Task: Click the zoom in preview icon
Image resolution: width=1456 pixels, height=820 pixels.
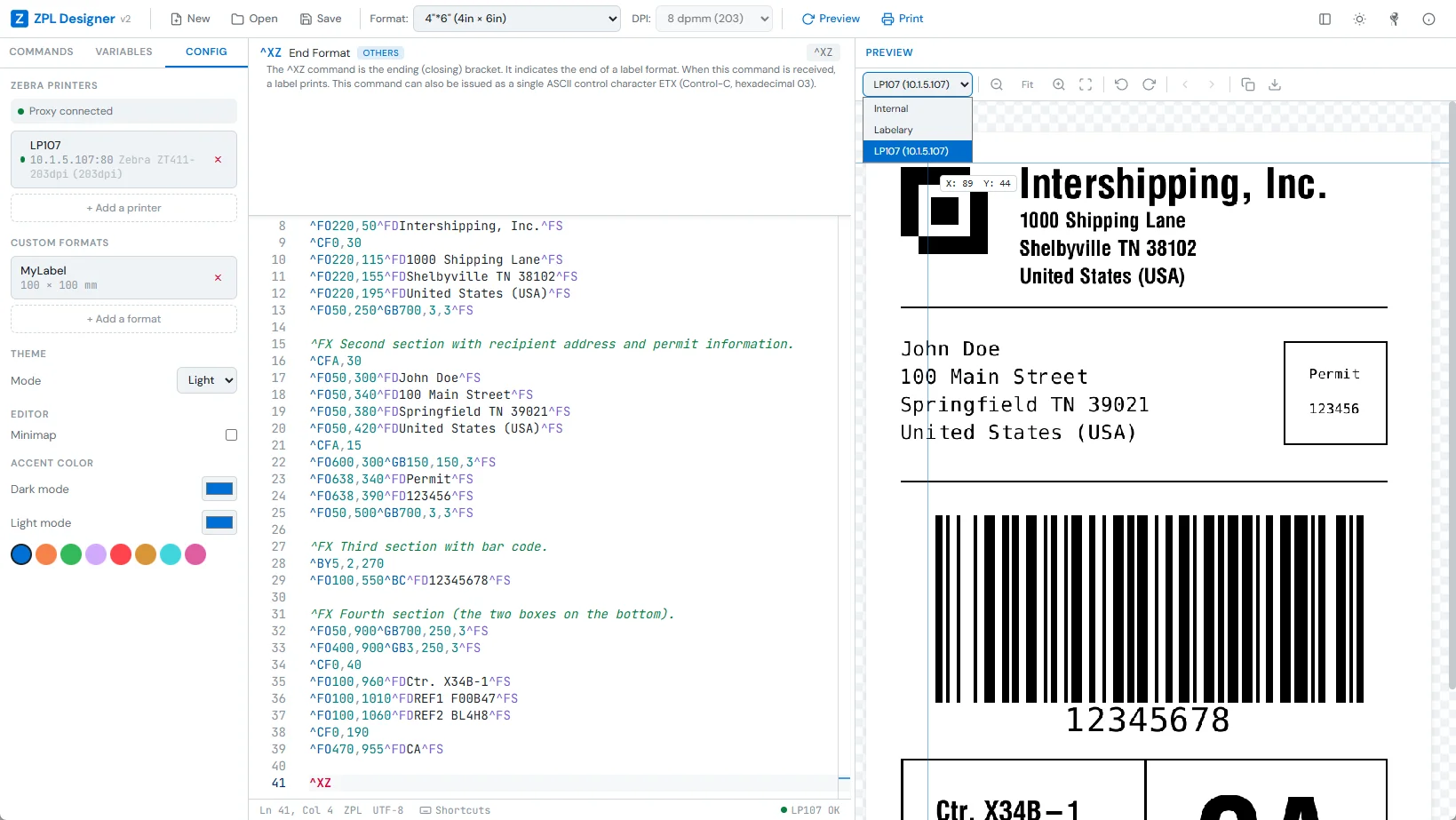Action: click(x=1058, y=84)
